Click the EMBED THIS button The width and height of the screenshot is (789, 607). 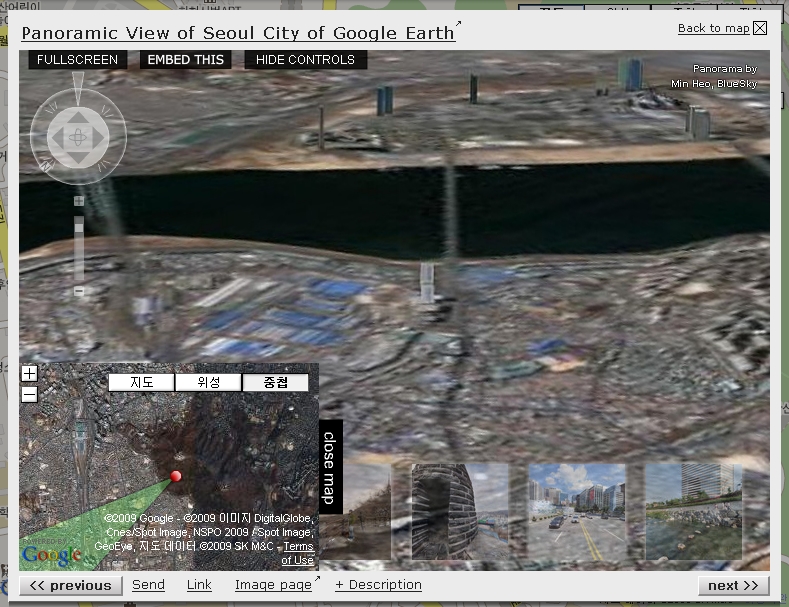click(x=186, y=60)
